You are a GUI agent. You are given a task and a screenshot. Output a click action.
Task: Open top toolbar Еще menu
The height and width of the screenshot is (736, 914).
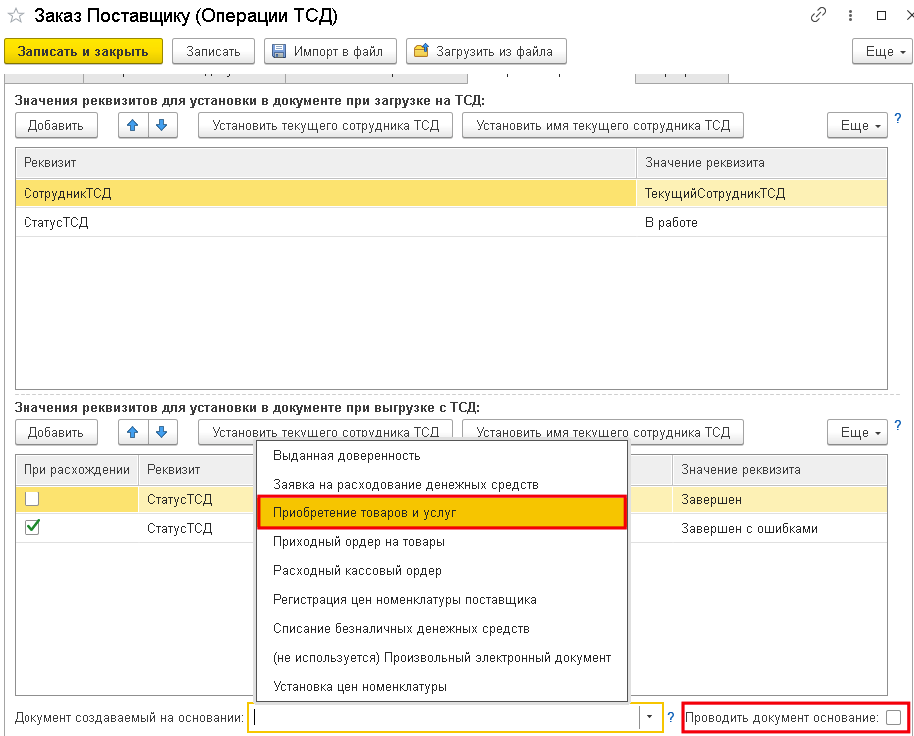tap(882, 51)
